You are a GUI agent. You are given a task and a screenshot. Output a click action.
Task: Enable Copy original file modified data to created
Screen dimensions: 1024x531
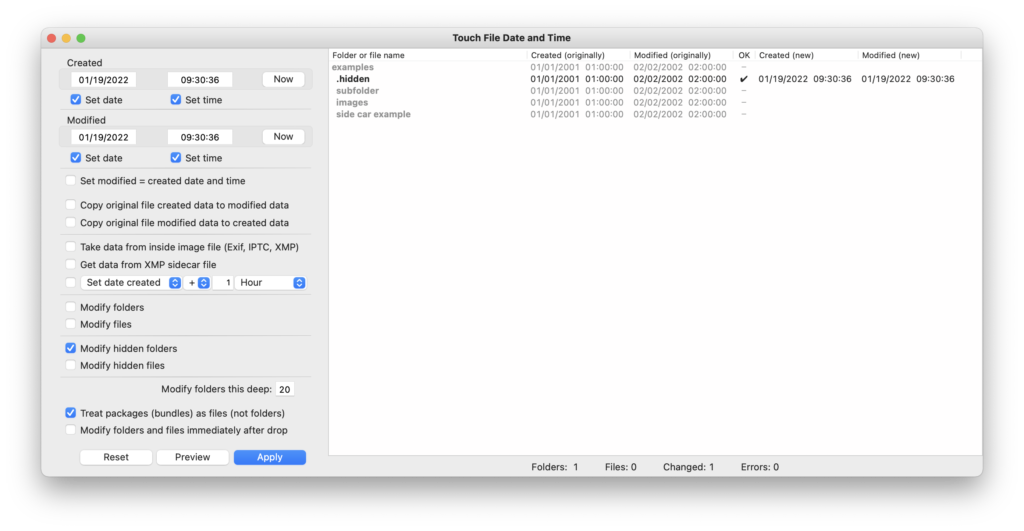[x=71, y=223]
